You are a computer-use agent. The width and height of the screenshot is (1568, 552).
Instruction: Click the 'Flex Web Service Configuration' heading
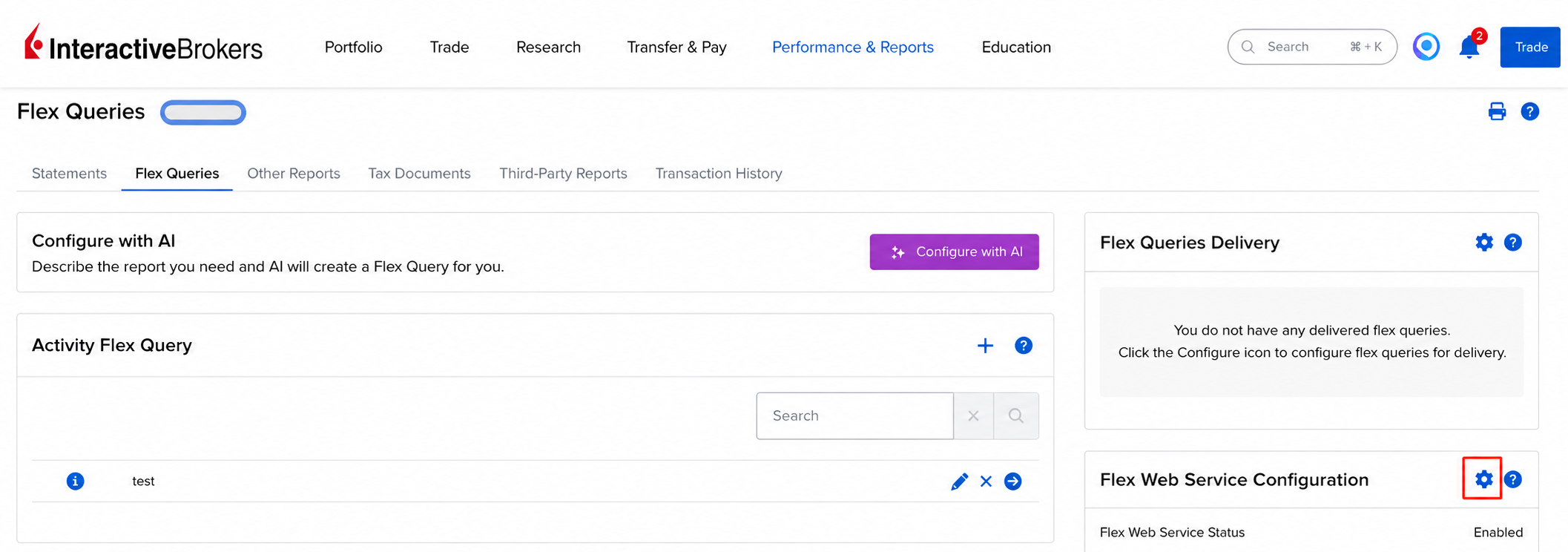click(x=1234, y=480)
